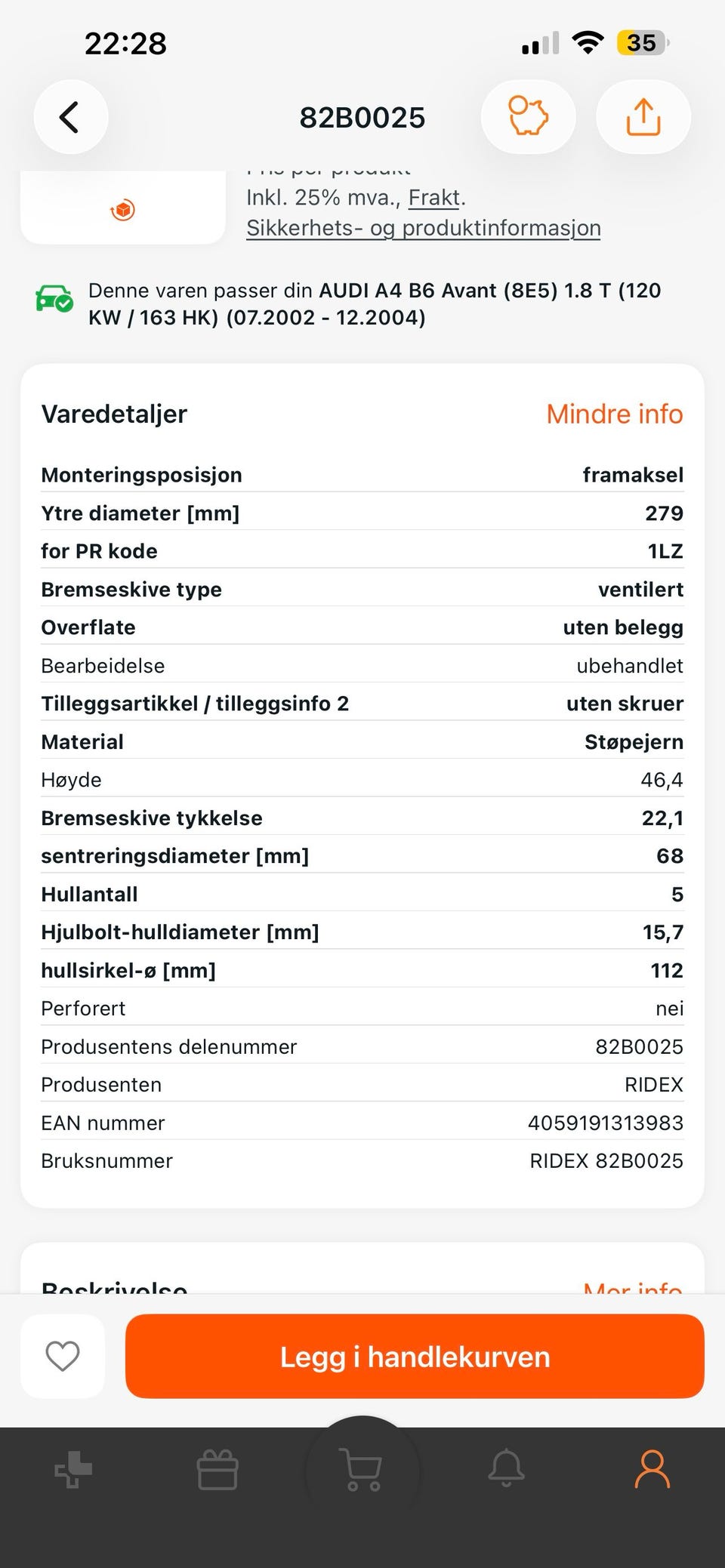Tap the Produsenten RIDEX row
This screenshot has height=1568, width=725.
point(362,1085)
